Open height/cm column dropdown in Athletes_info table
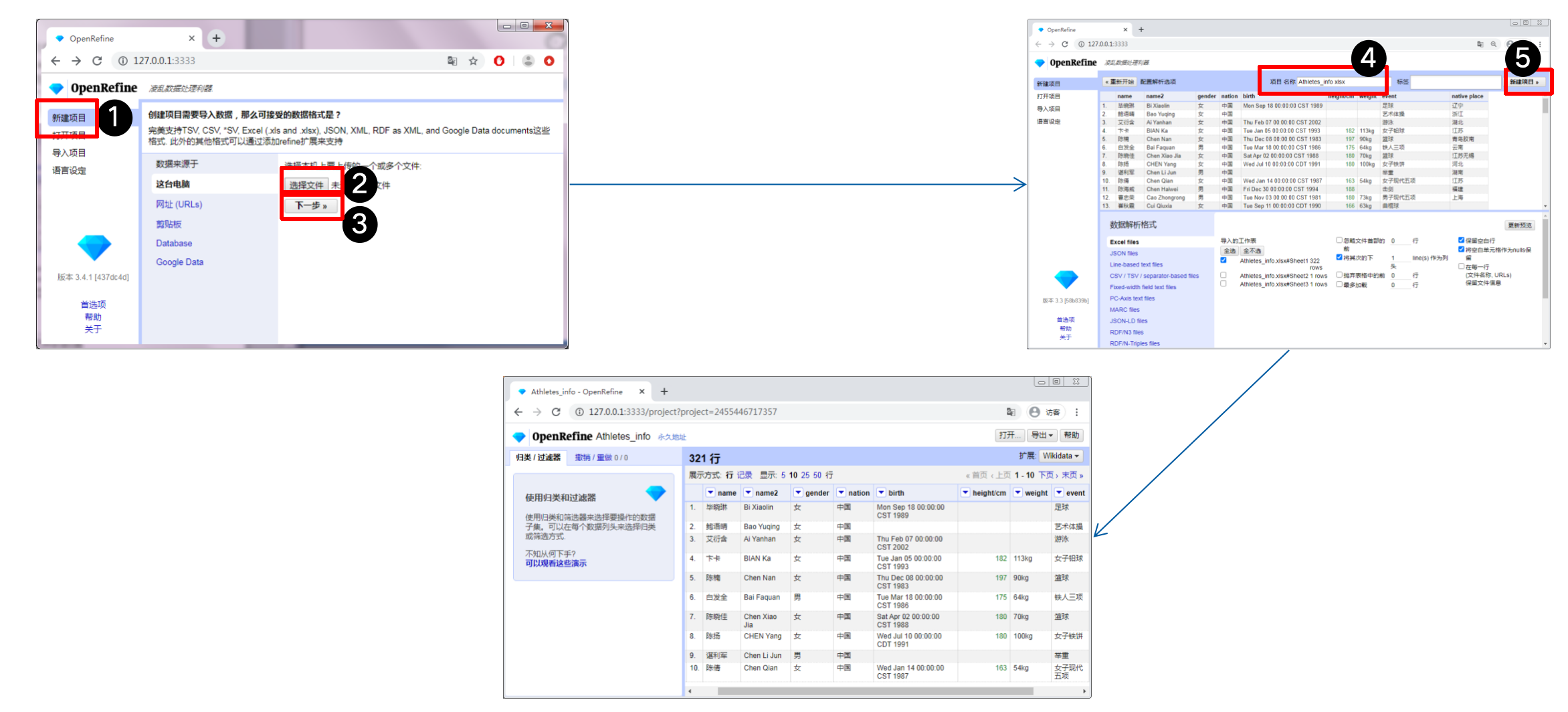Image resolution: width=1568 pixels, height=712 pixels. point(965,493)
